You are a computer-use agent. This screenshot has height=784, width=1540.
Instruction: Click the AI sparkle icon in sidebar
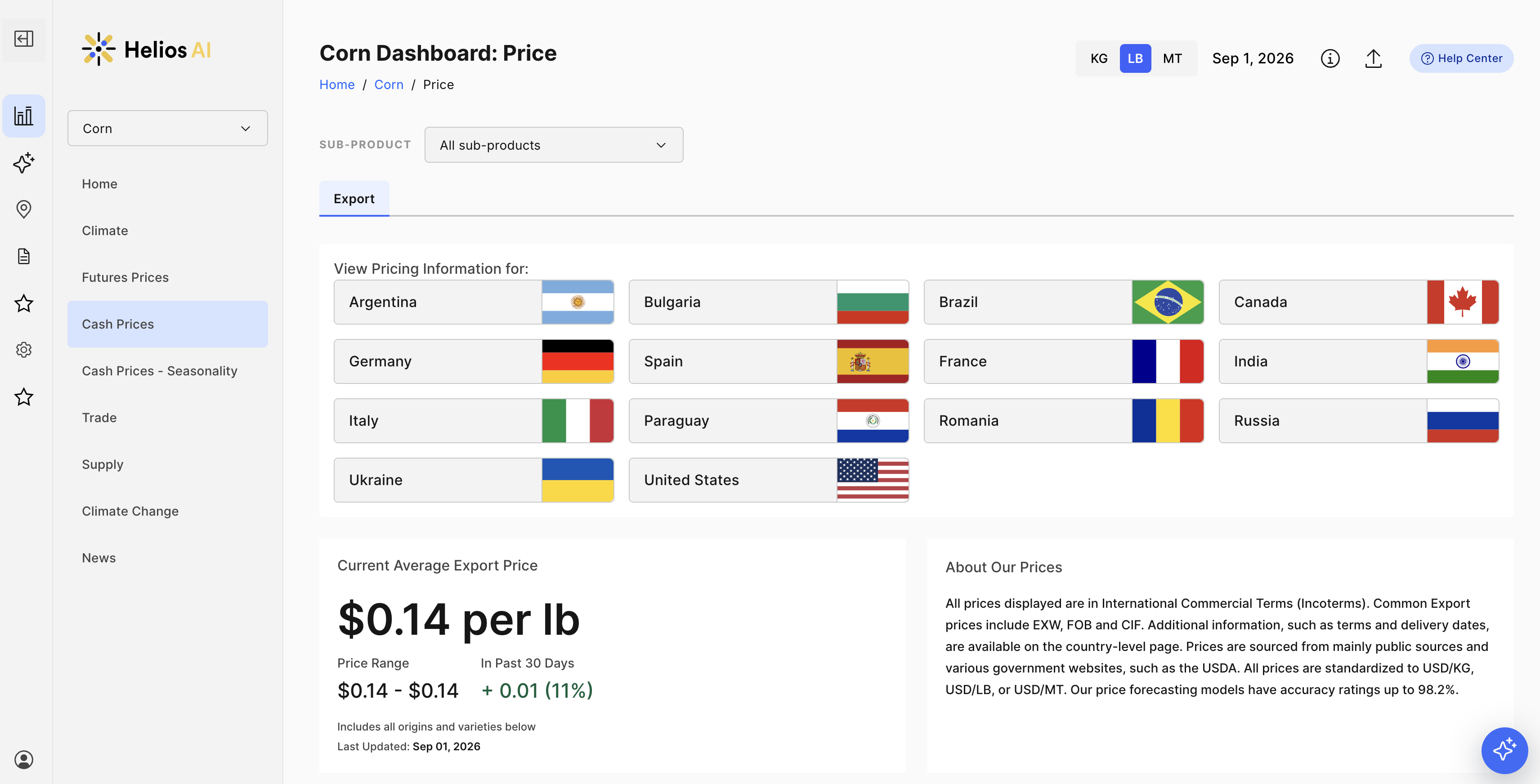pyautogui.click(x=24, y=163)
